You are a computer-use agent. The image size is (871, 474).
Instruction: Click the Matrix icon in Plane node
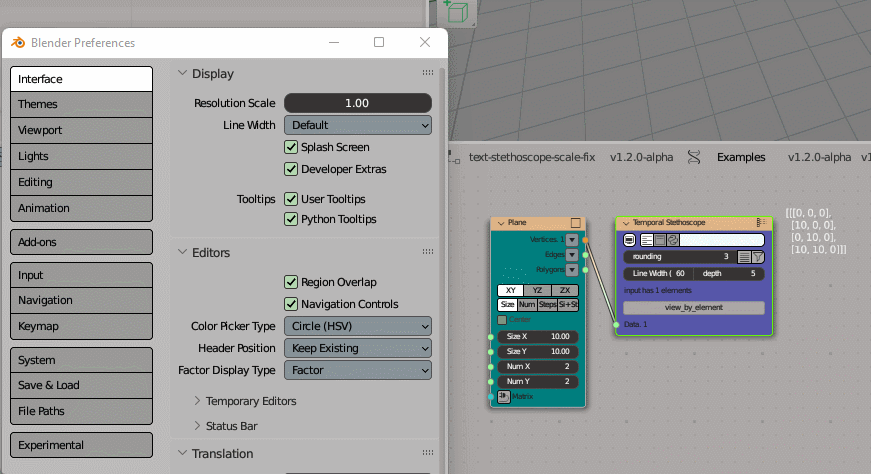(503, 397)
